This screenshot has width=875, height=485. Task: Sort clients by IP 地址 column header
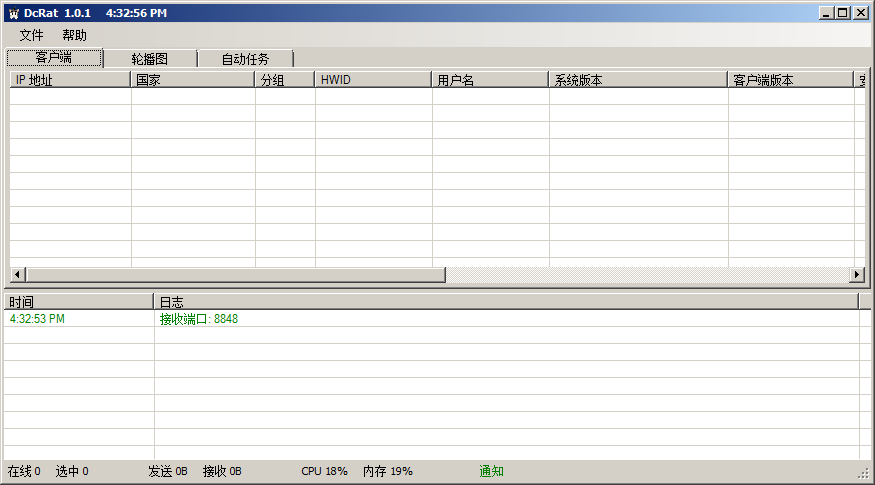tap(70, 80)
